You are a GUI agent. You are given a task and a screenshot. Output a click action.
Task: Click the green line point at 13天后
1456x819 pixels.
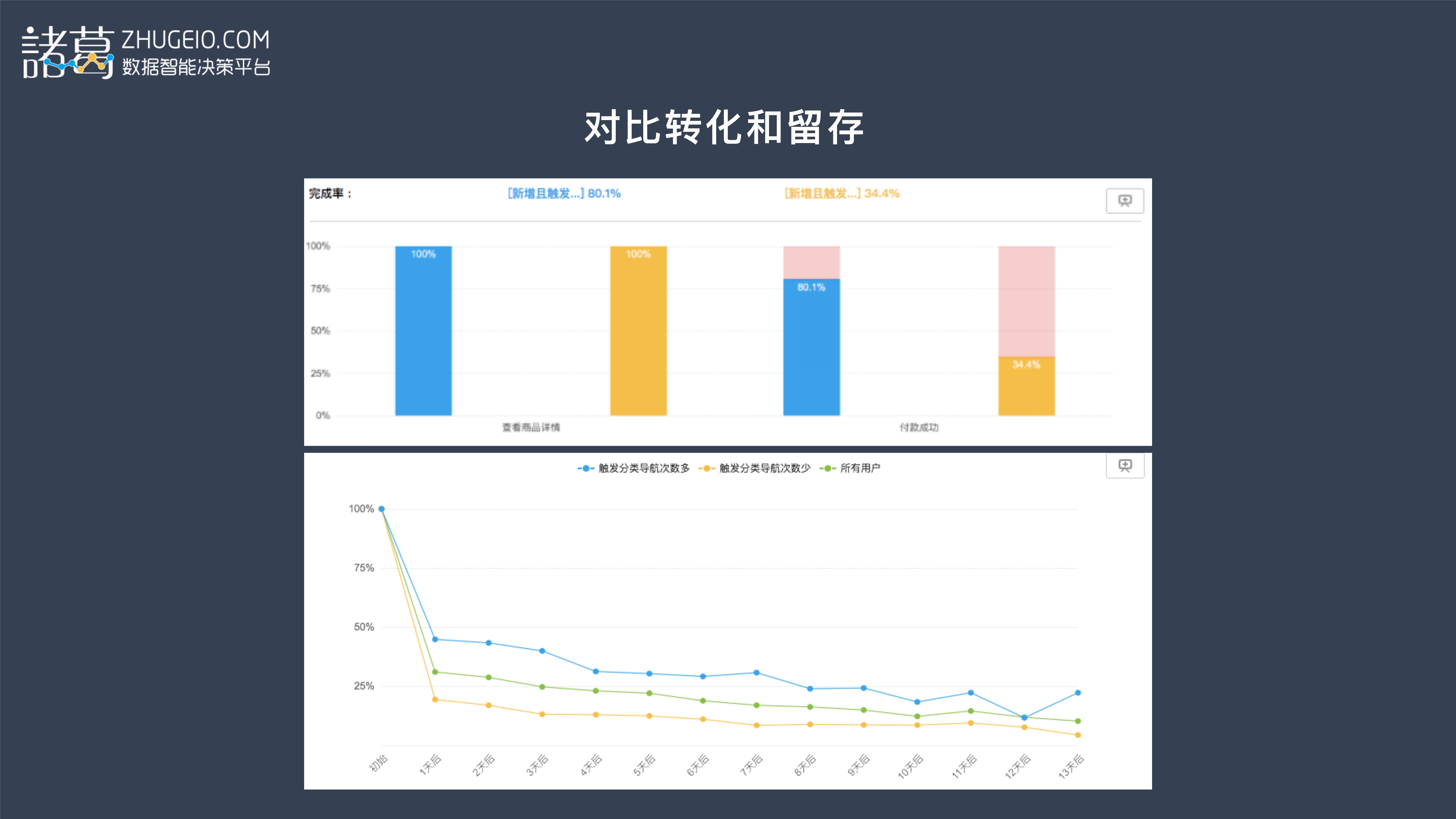(1078, 721)
